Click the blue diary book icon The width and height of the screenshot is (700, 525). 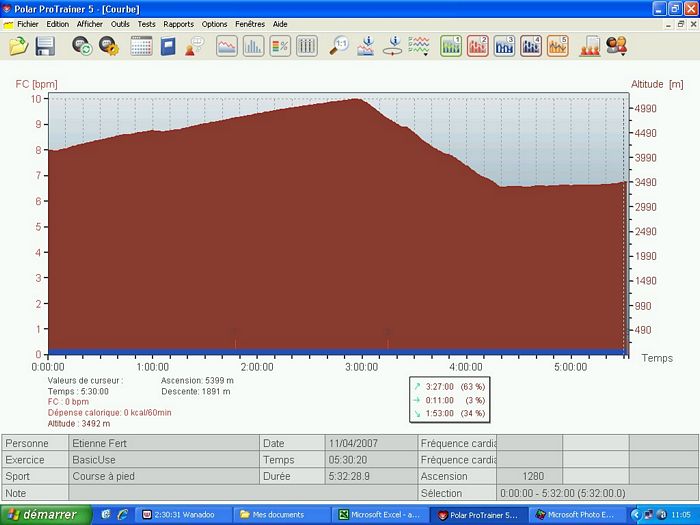click(x=167, y=46)
